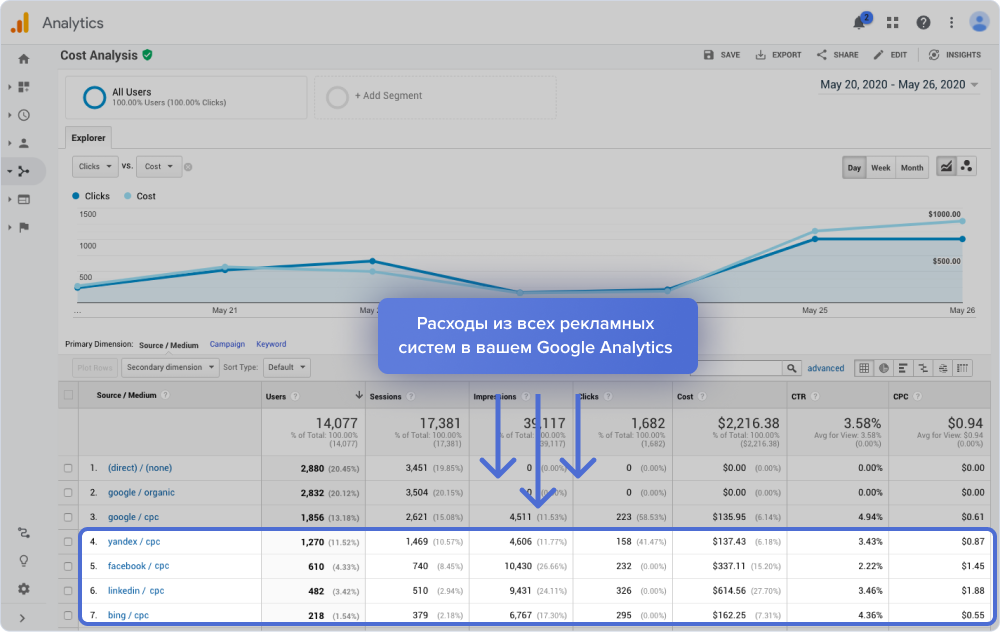Open the Sort Type Default dropdown
The height and width of the screenshot is (632, 1000).
[x=286, y=367]
